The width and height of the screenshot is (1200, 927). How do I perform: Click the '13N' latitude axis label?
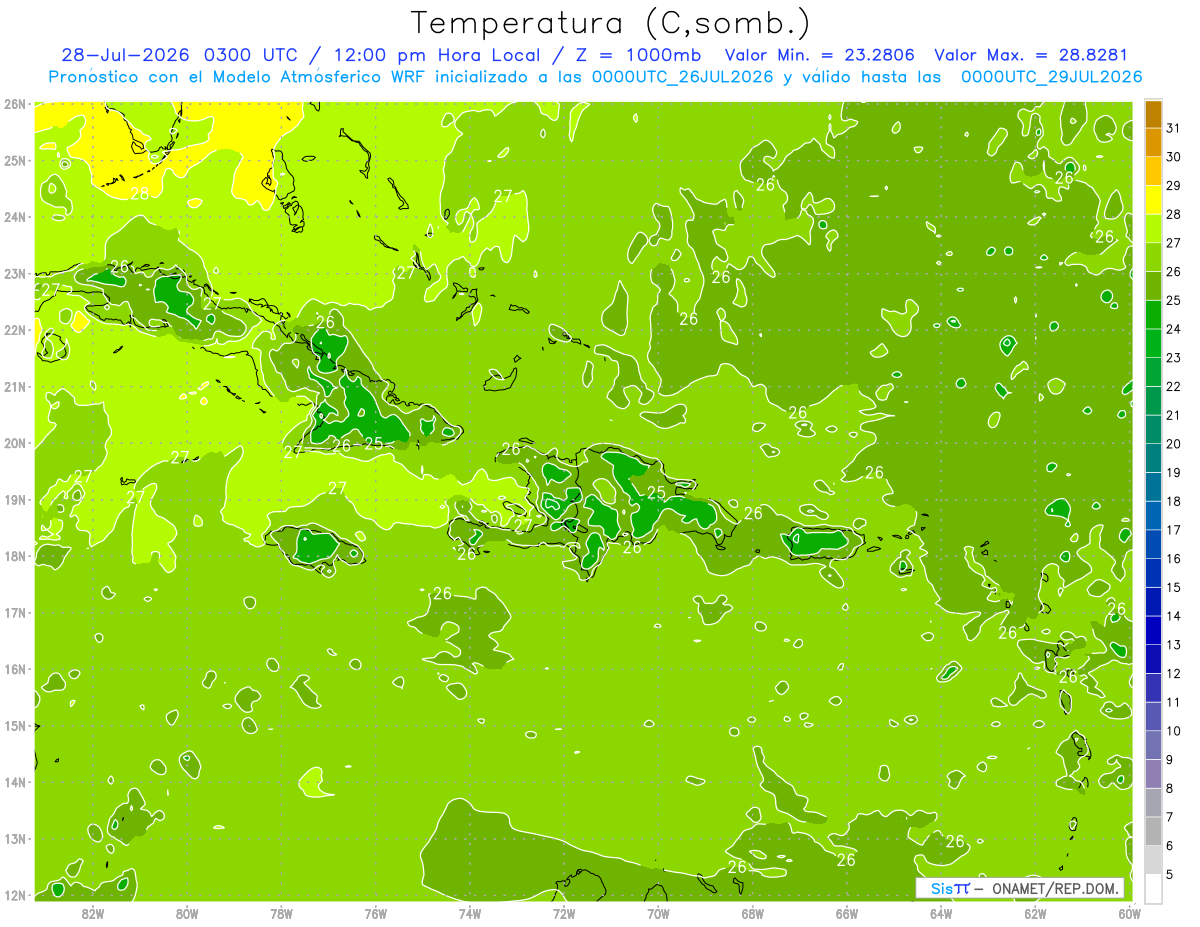(x=15, y=838)
